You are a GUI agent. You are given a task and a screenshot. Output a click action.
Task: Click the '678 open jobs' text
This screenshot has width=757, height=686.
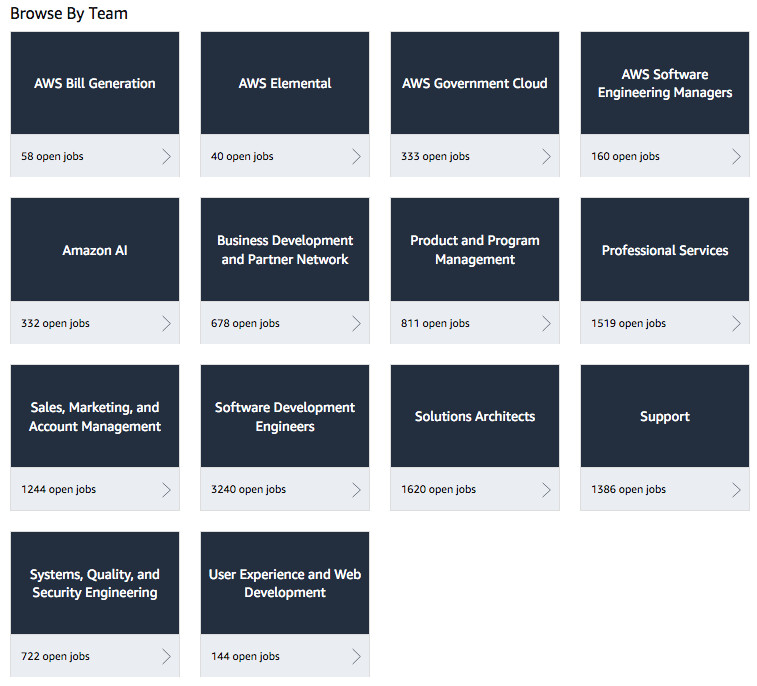click(245, 323)
